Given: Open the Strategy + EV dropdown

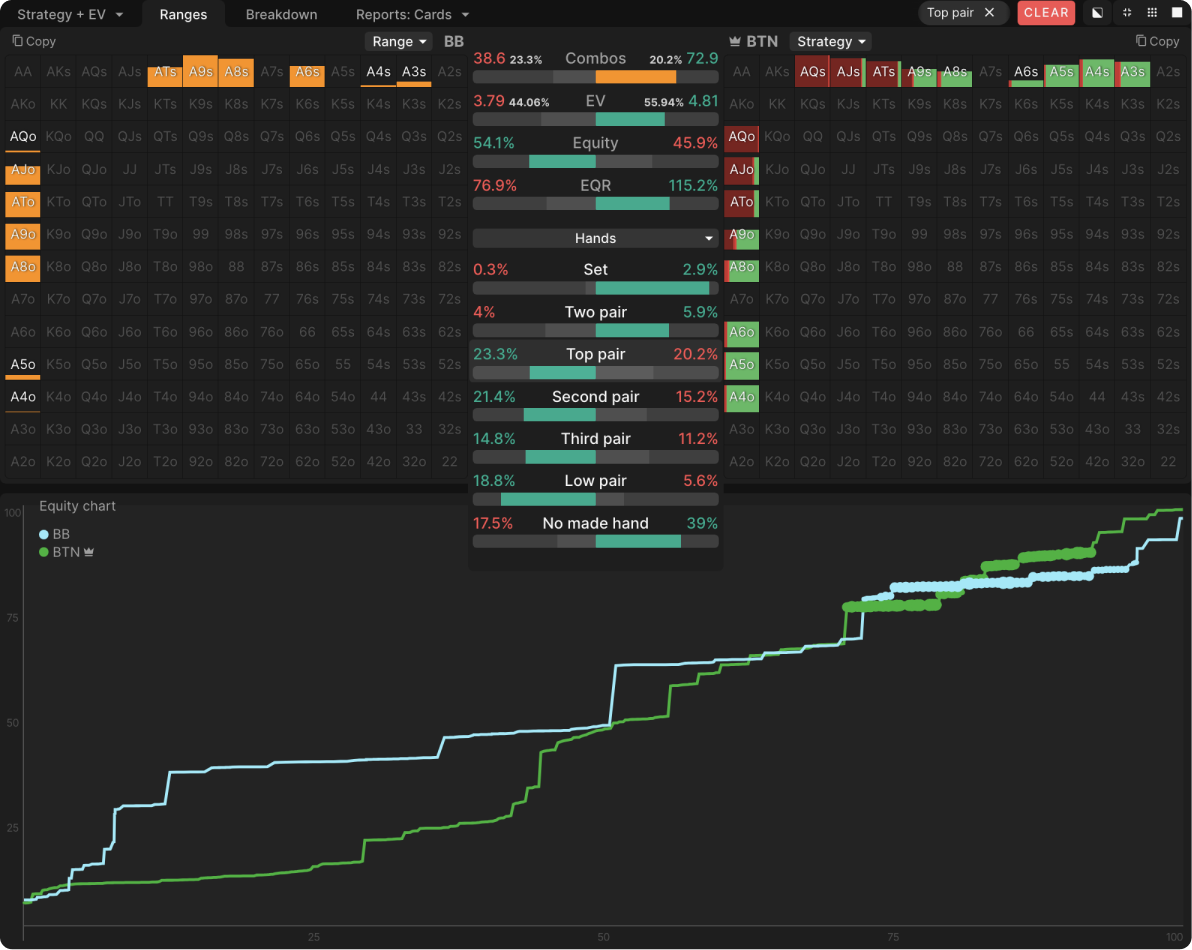Looking at the screenshot, I should click(70, 14).
